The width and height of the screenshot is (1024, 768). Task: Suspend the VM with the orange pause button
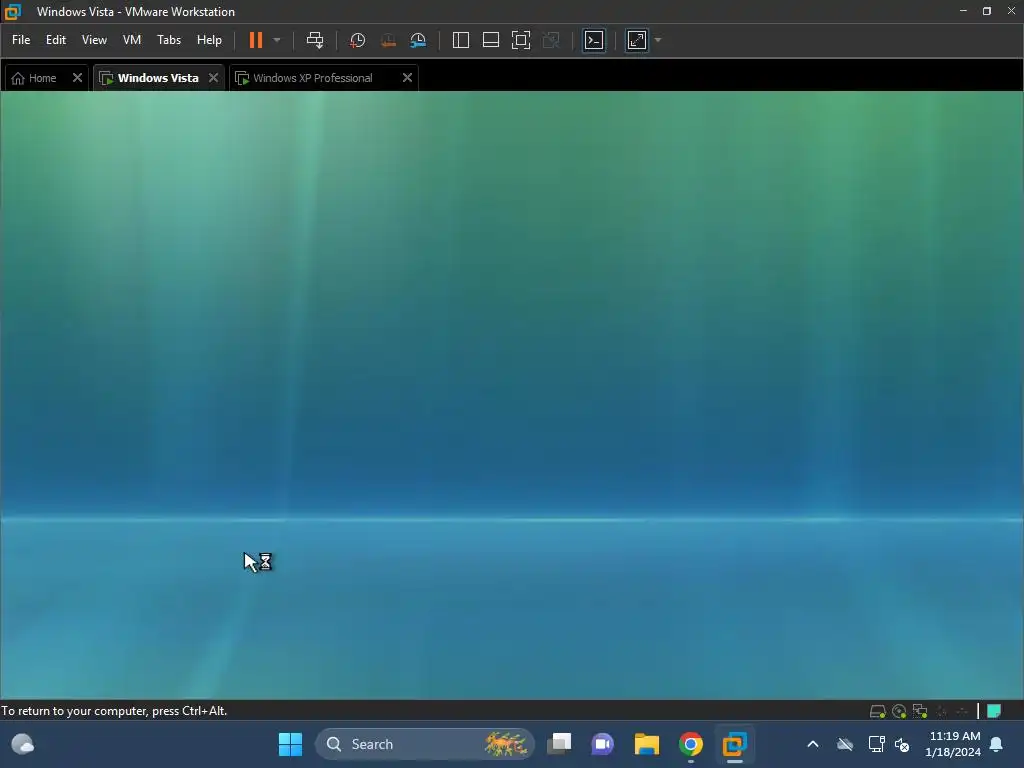click(x=255, y=40)
